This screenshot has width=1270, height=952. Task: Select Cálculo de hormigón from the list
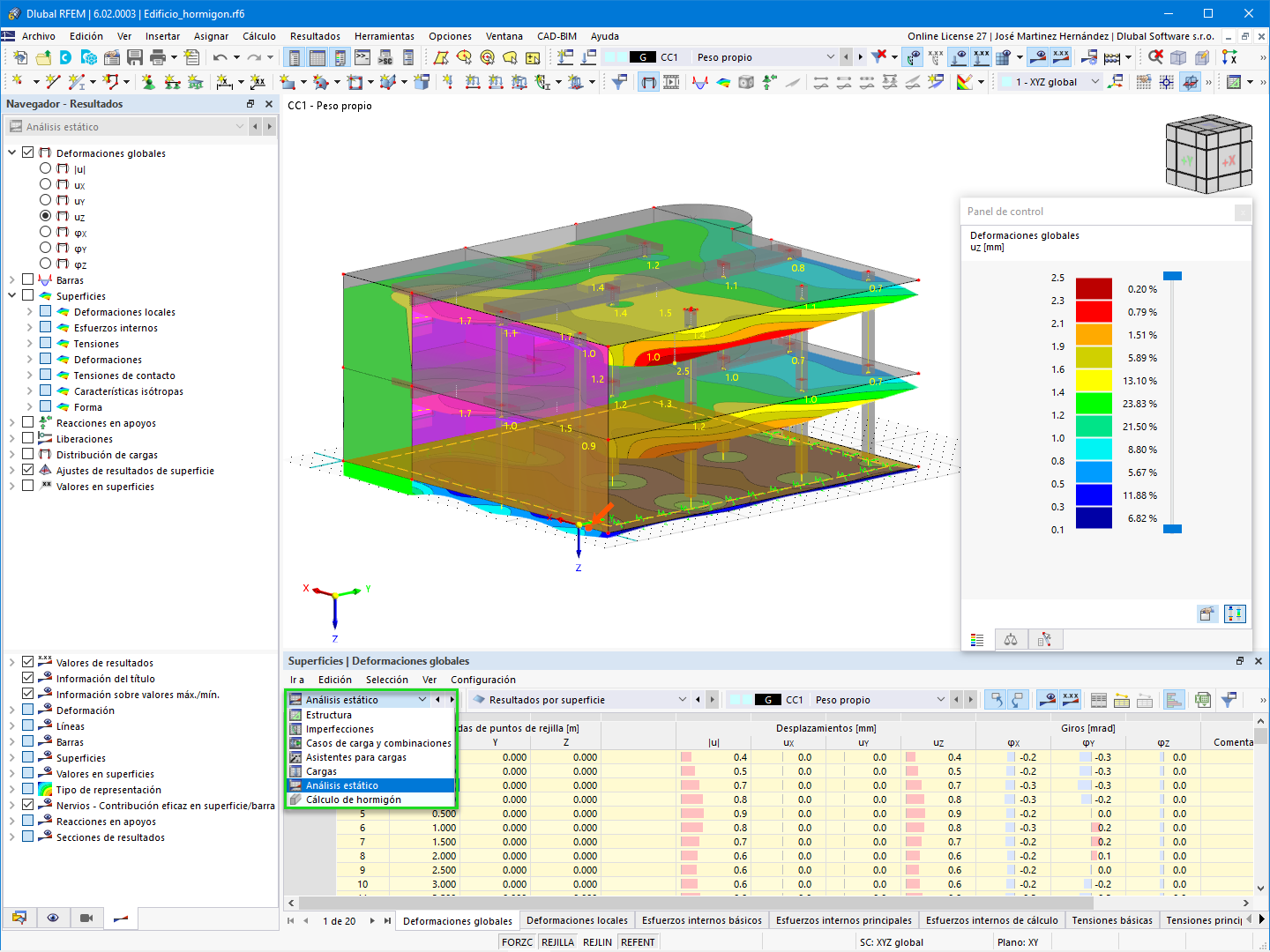pyautogui.click(x=354, y=800)
